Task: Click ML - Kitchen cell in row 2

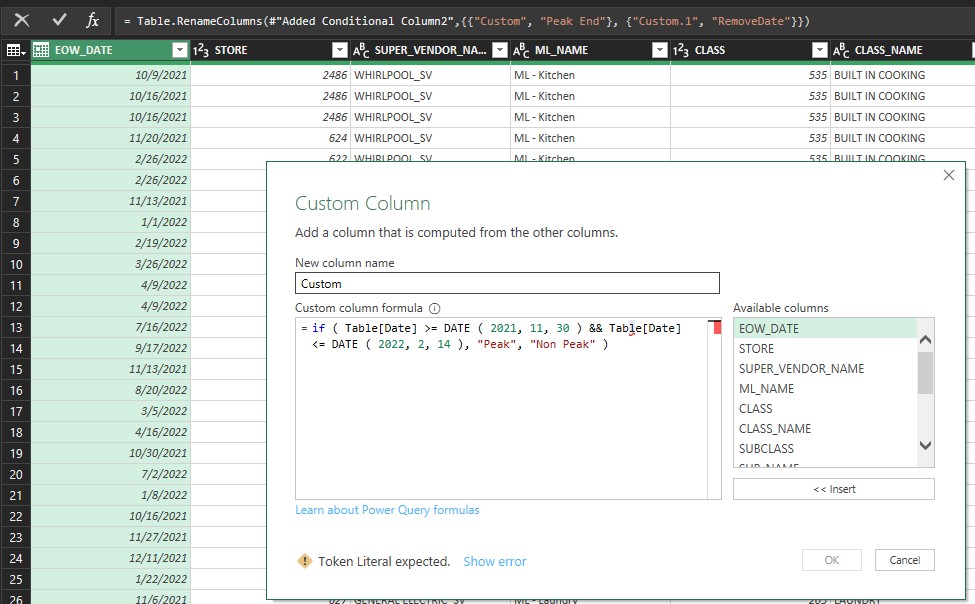Action: 590,96
